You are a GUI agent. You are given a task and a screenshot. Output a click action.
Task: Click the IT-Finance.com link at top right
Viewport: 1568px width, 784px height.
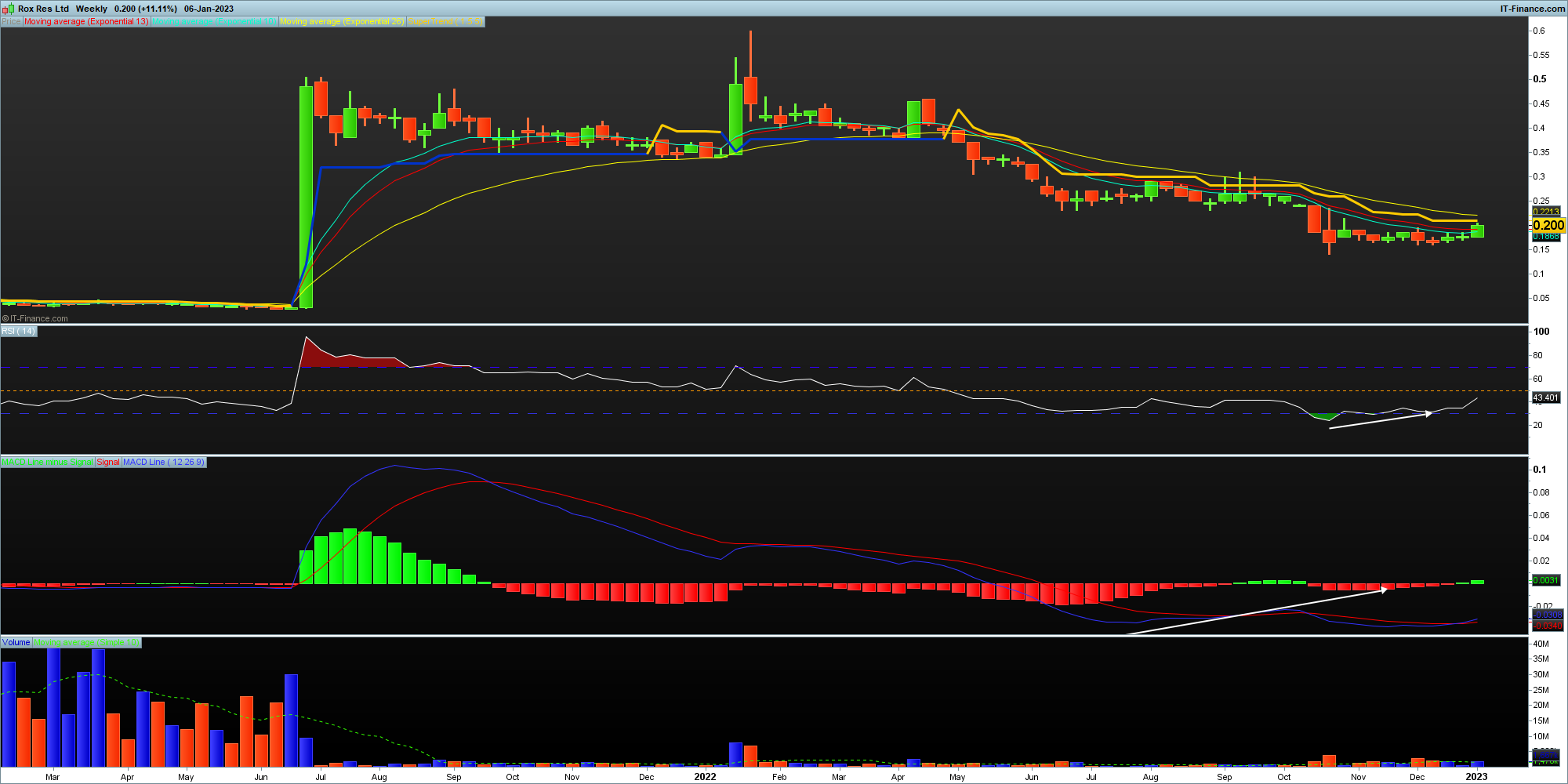[x=1532, y=9]
